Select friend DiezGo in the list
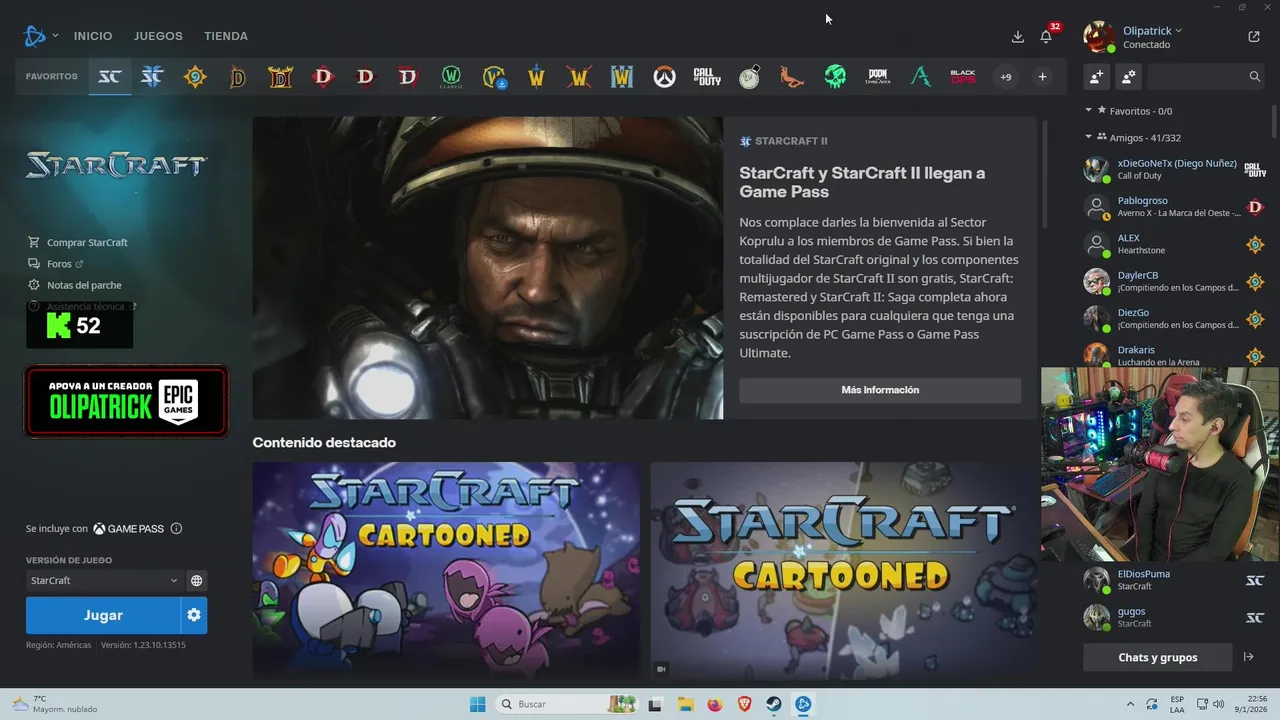This screenshot has width=1280, height=720. coord(1176,318)
